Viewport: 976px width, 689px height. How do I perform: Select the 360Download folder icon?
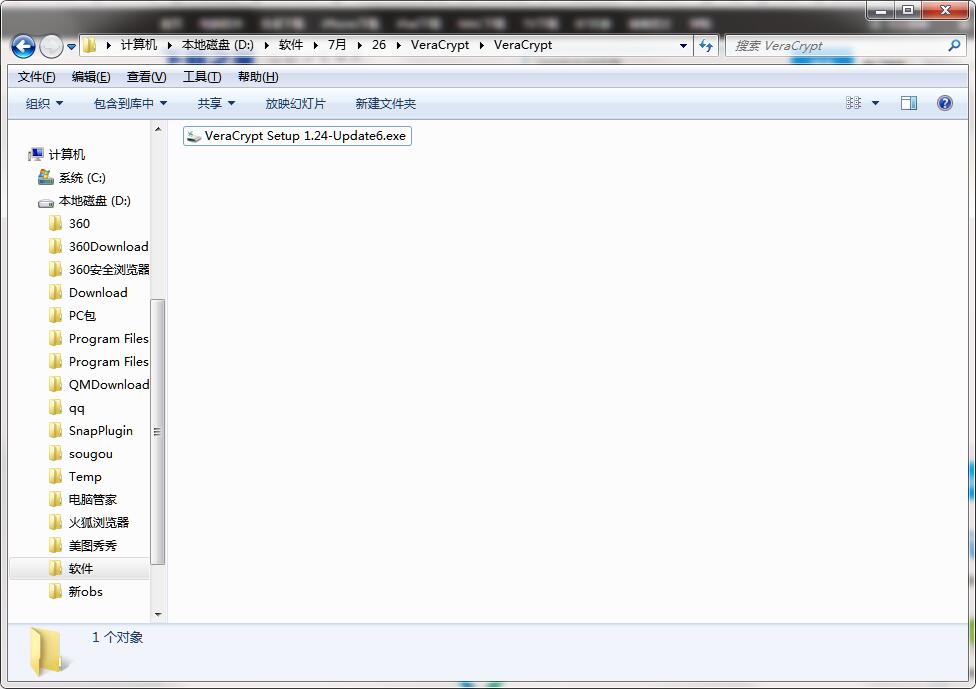[55, 246]
